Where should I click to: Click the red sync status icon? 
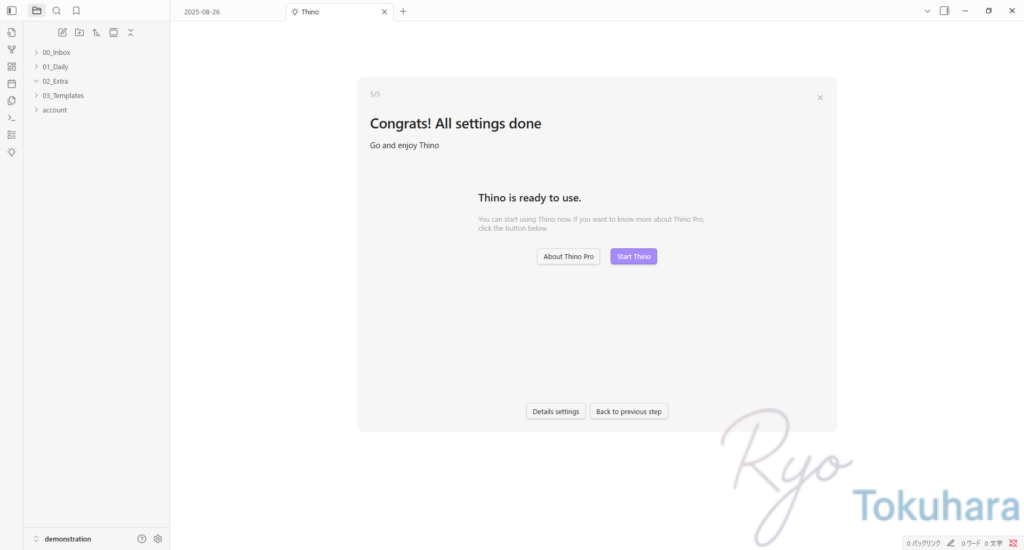(1013, 543)
